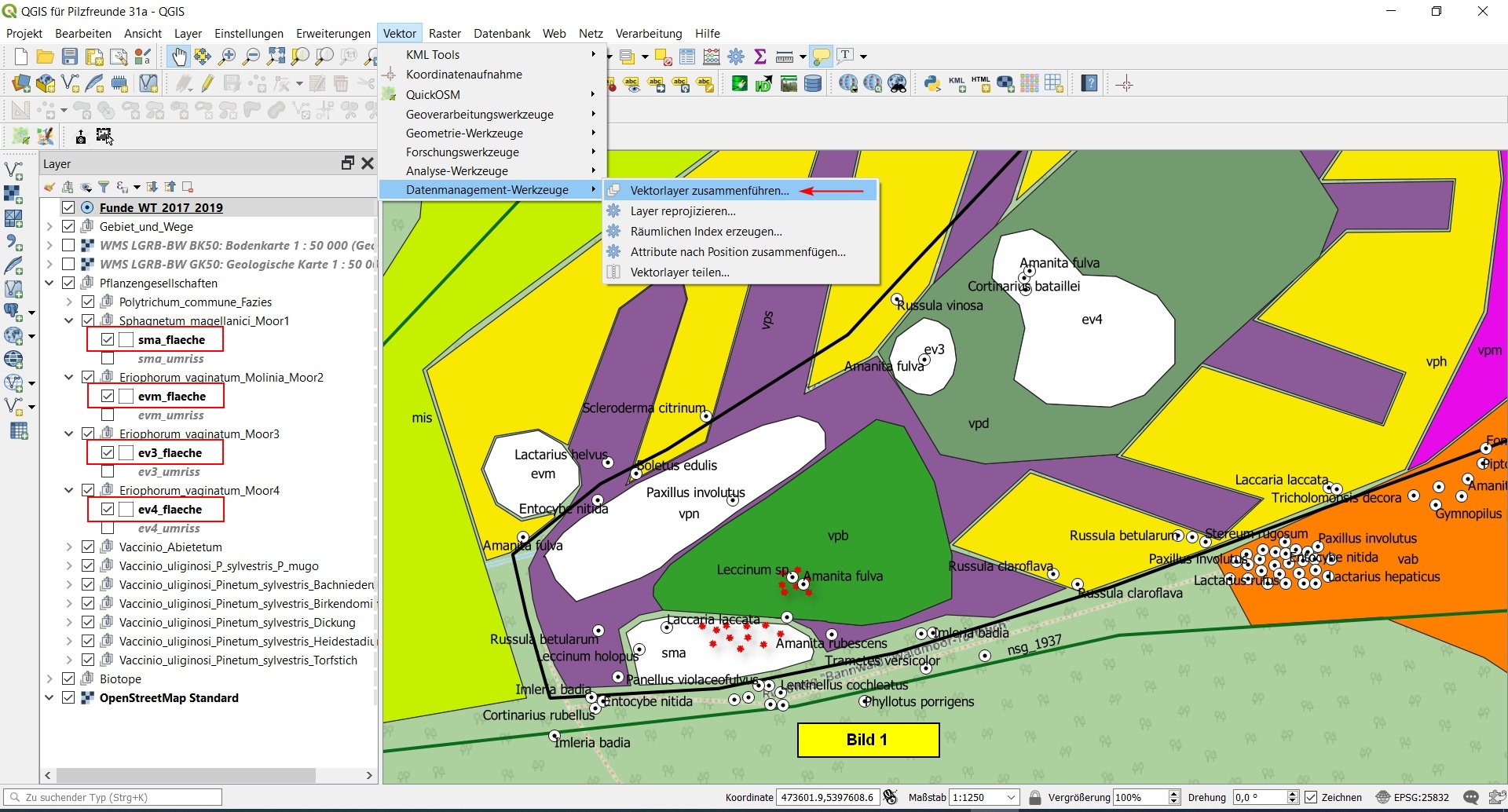Select the Pan Map hand tool
Screen dimensions: 1508x812
(x=179, y=57)
